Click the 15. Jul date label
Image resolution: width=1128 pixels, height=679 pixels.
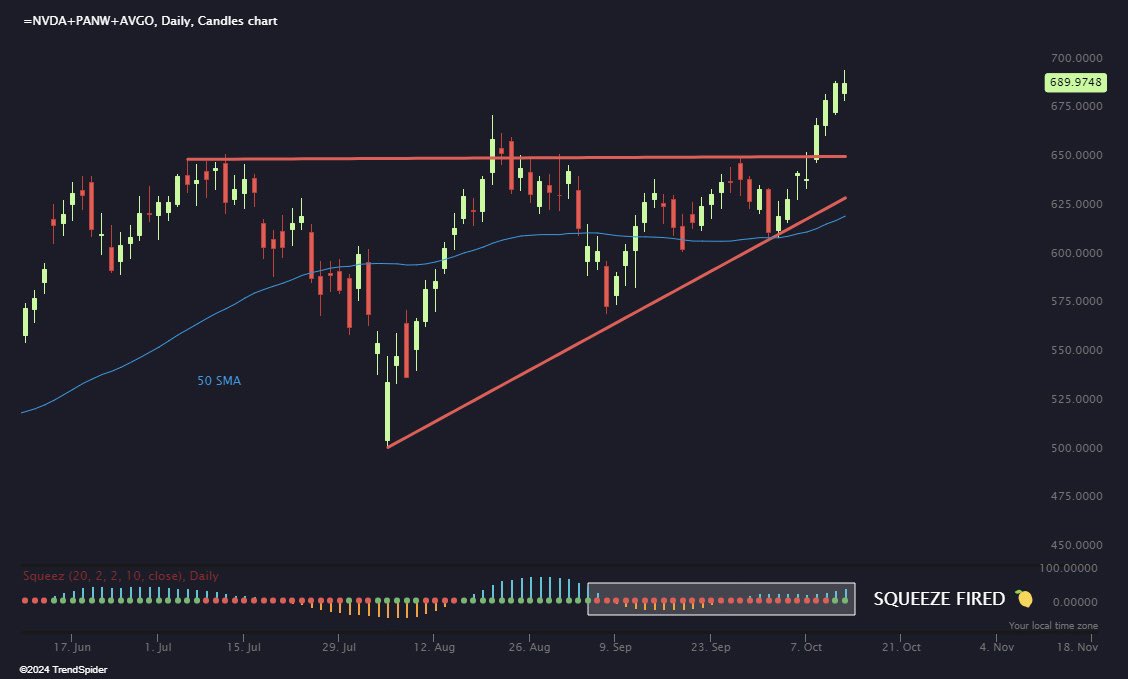243,647
